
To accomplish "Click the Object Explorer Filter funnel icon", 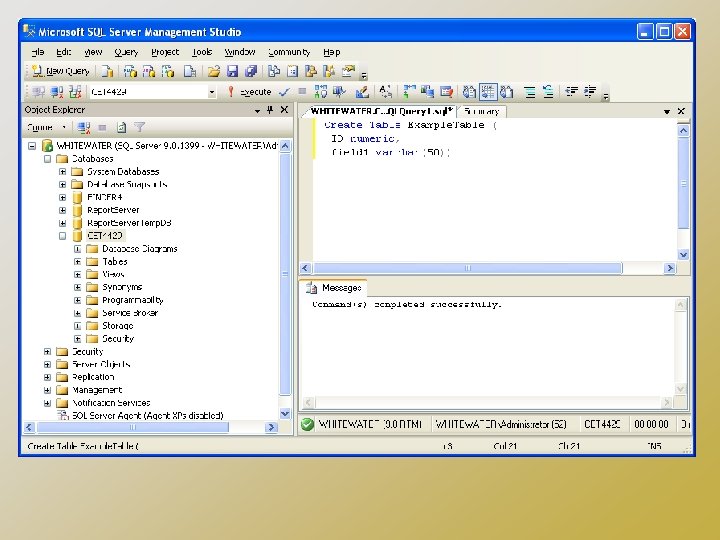I will tap(140, 127).
